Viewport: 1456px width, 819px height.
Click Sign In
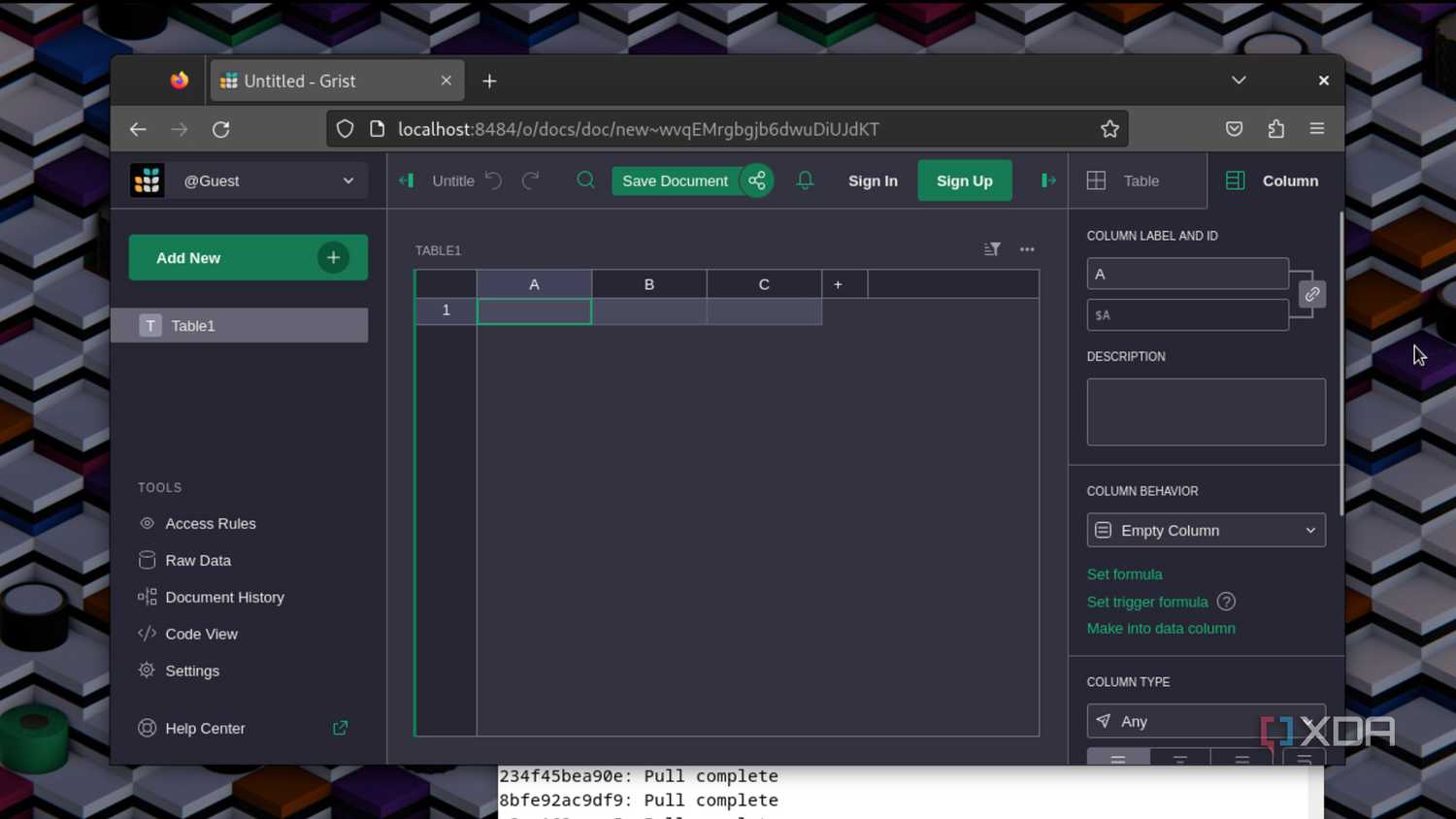(873, 180)
